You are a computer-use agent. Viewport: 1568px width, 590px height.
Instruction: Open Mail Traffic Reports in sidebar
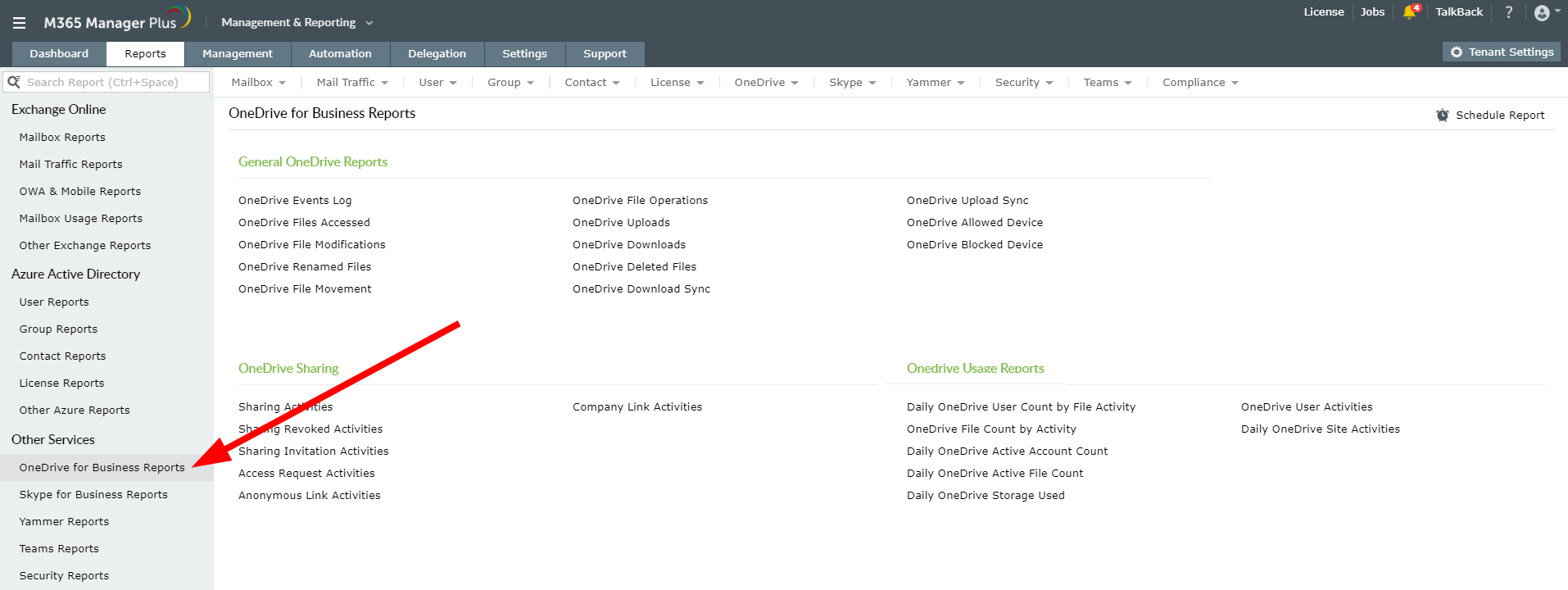coord(70,164)
